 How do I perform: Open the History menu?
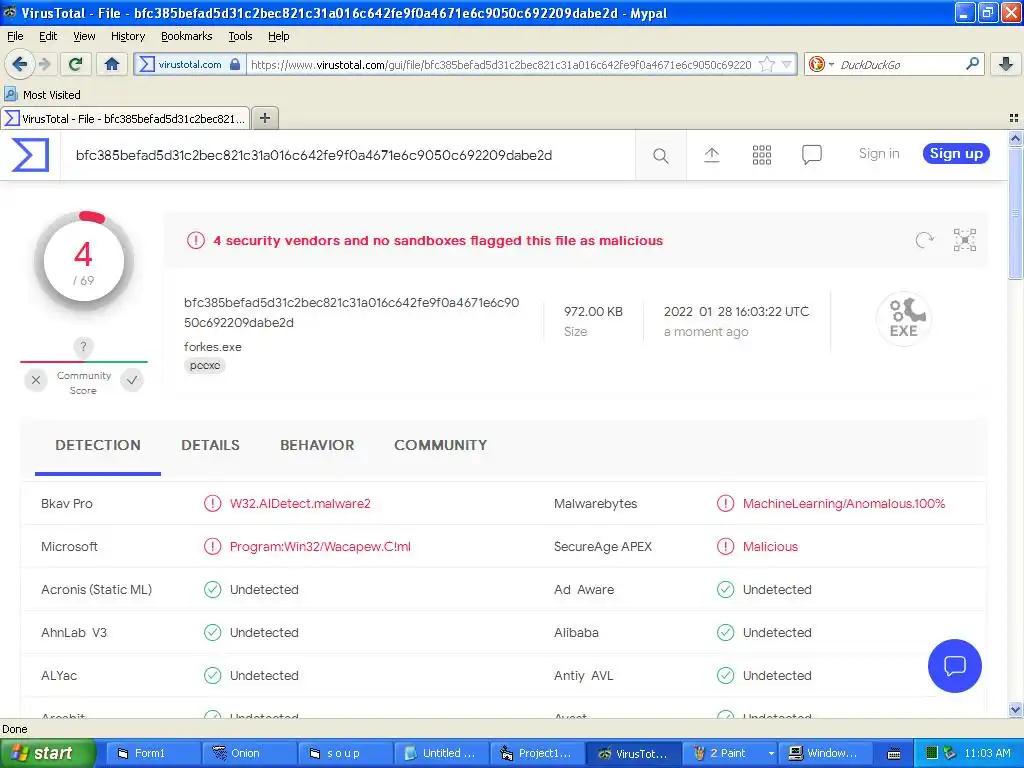click(x=127, y=36)
